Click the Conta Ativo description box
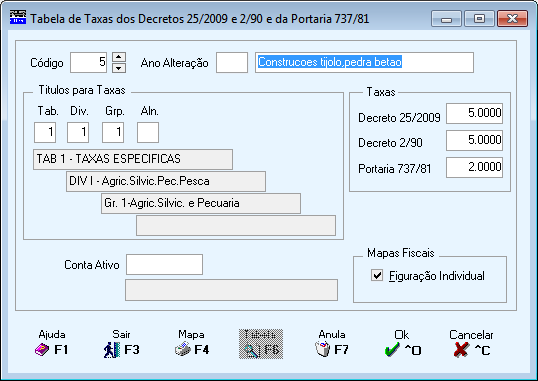The image size is (538, 381). coord(231,290)
